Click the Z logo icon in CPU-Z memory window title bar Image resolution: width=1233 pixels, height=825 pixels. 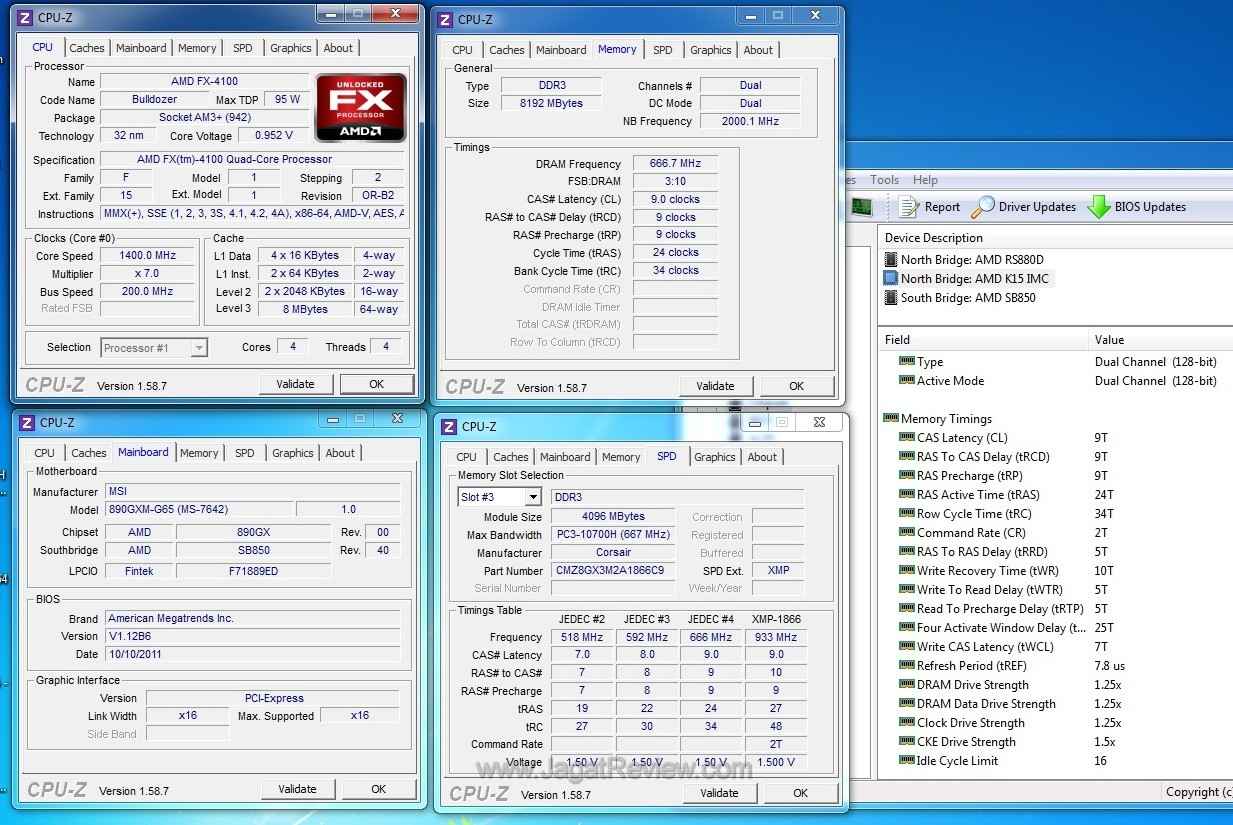click(x=445, y=19)
